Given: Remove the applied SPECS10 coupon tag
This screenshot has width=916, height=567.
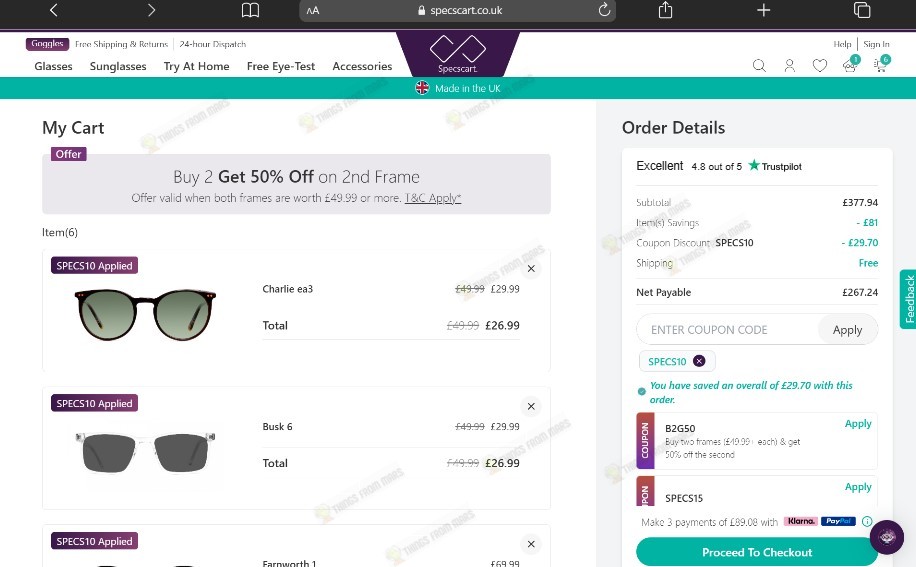Looking at the screenshot, I should tap(699, 361).
